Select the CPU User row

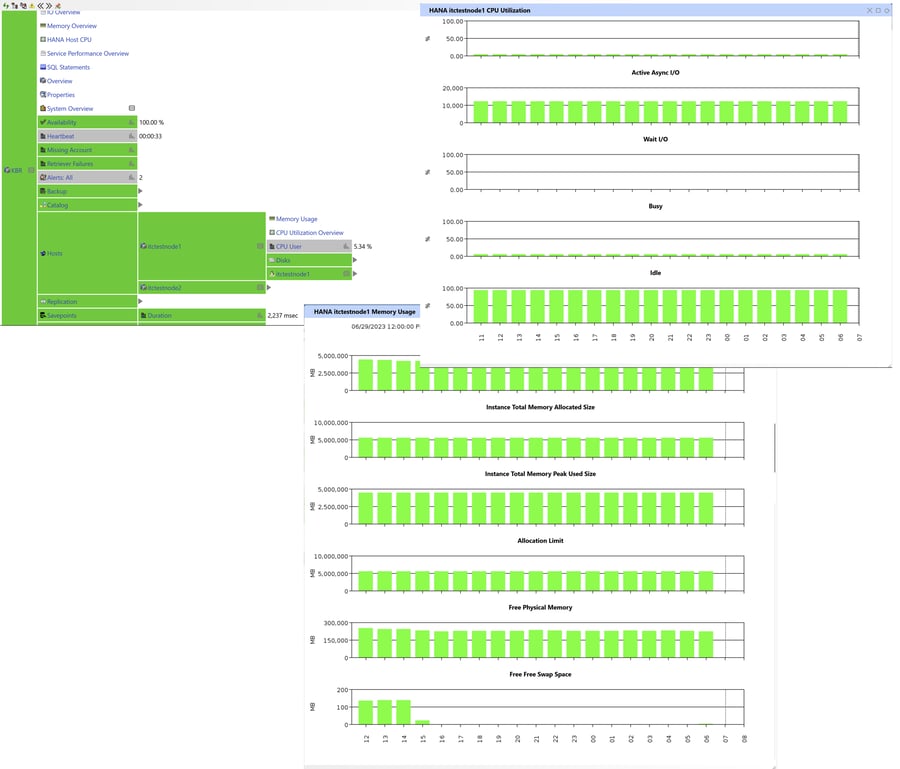(309, 246)
